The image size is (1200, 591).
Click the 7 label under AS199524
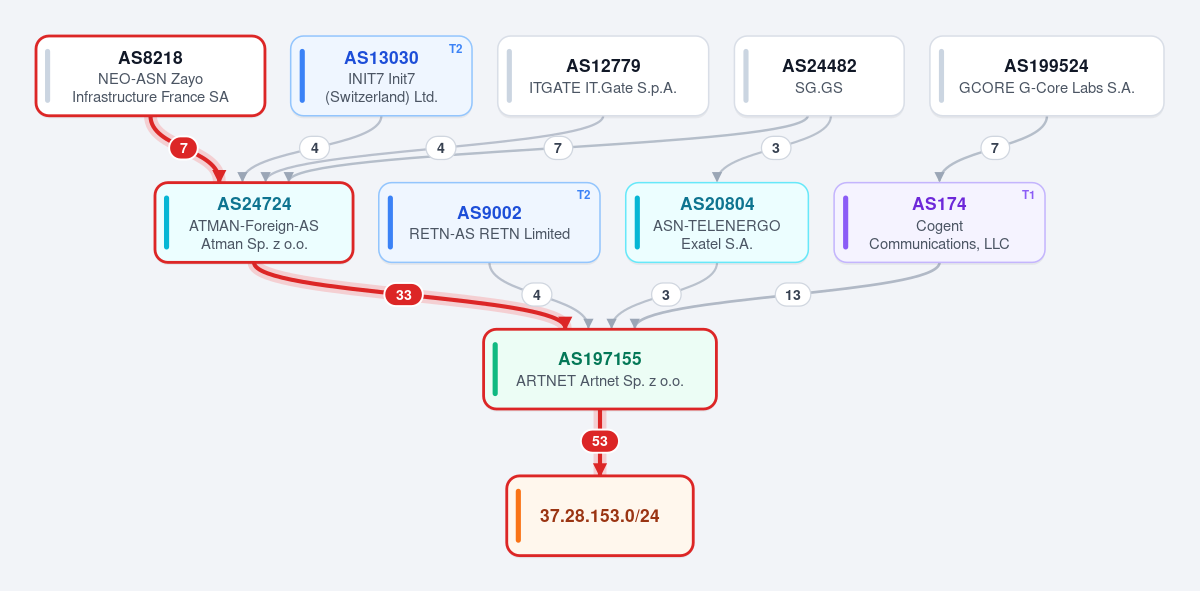(994, 148)
